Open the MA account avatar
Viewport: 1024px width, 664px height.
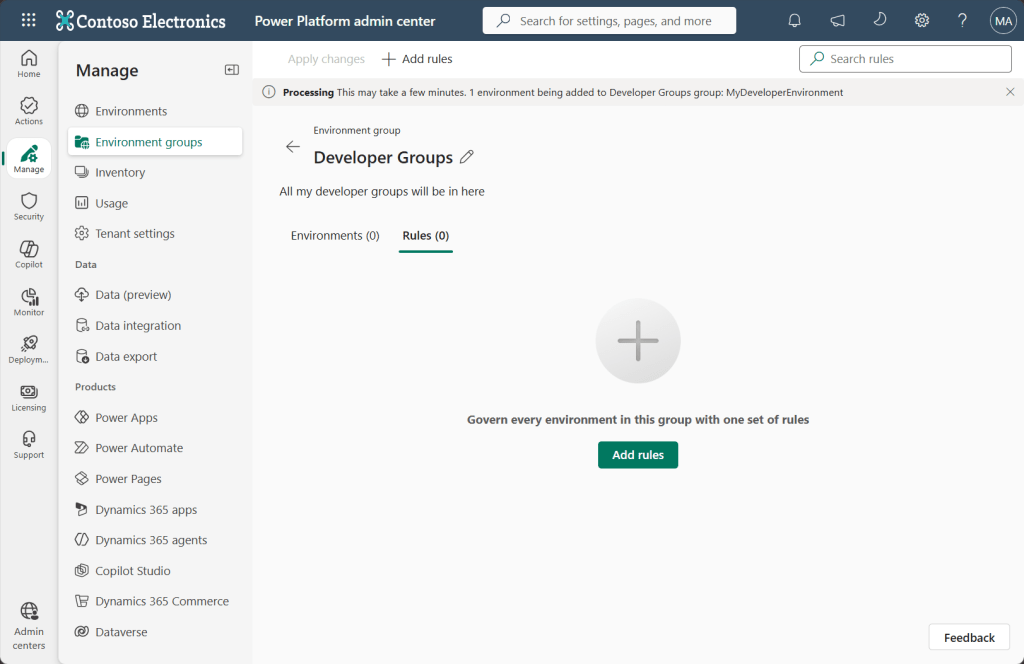pyautogui.click(x=1003, y=21)
